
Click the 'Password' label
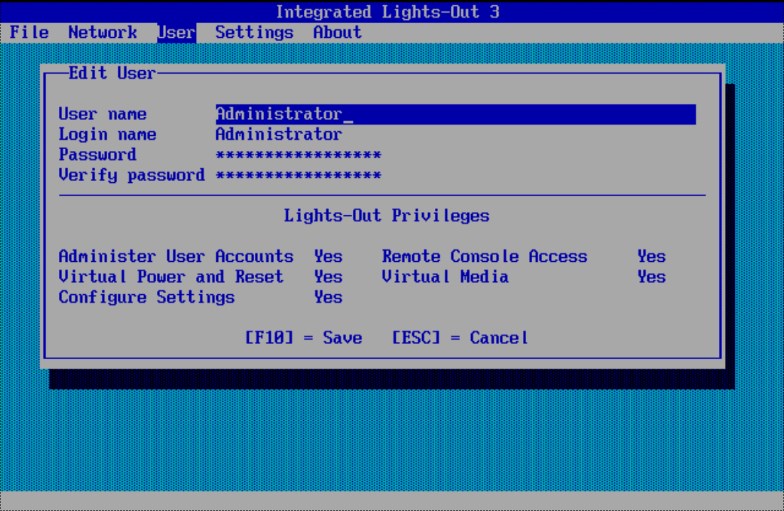point(98,155)
